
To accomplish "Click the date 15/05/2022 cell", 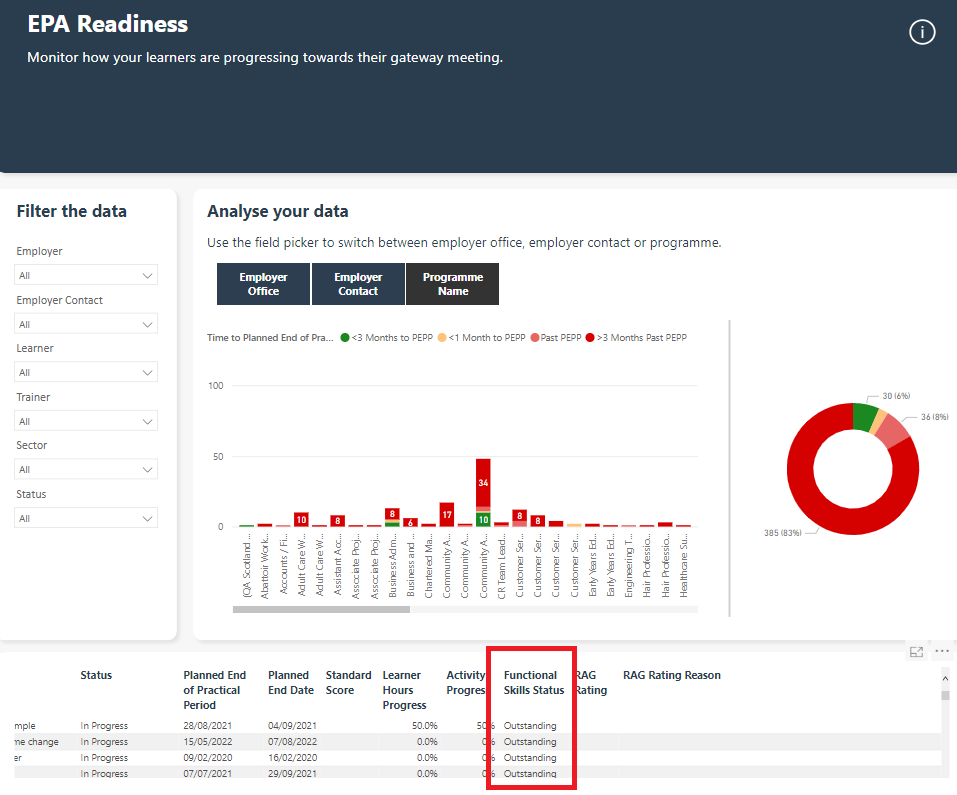I will [208, 741].
